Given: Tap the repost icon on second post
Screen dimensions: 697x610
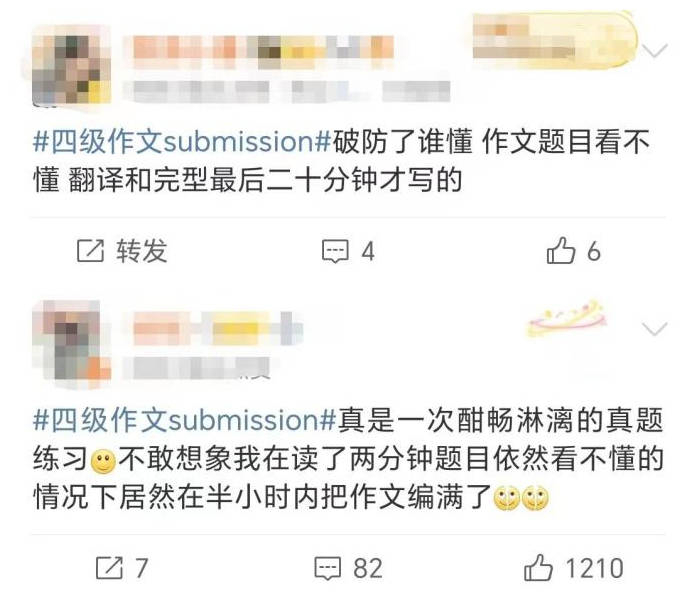Looking at the screenshot, I should 109,568.
